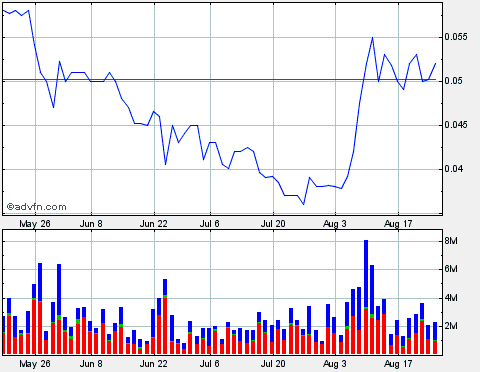Pick Jul 20 label below volume chart
This screenshot has width=480, height=372.
(273, 363)
